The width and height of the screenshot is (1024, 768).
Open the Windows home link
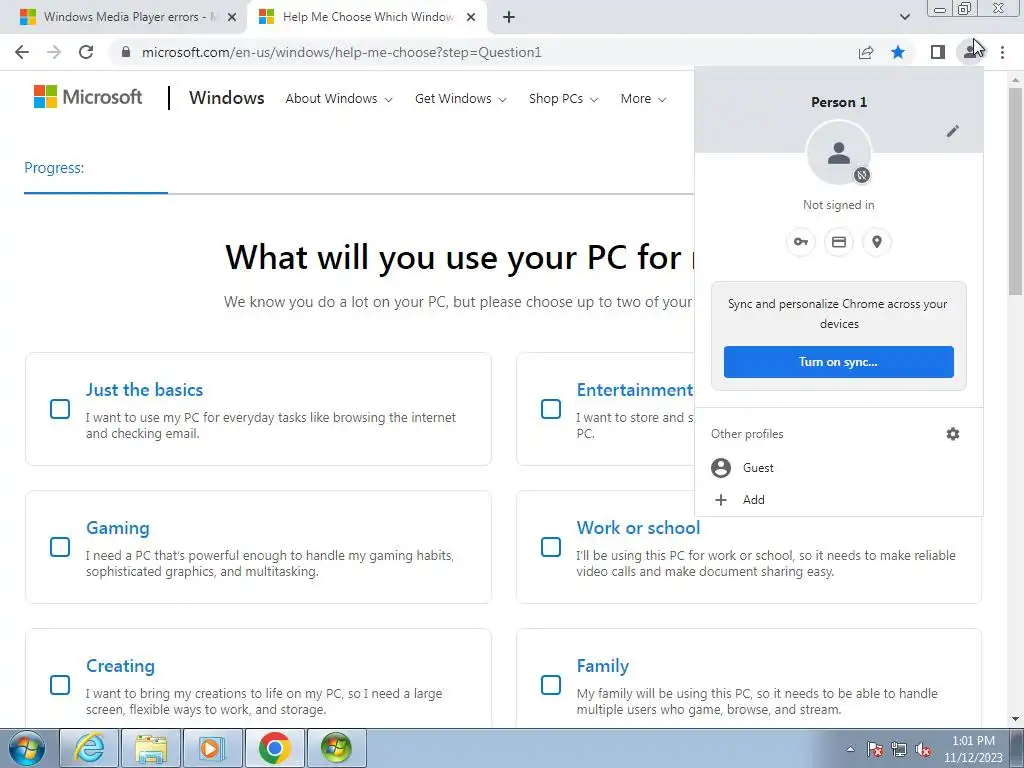(227, 98)
